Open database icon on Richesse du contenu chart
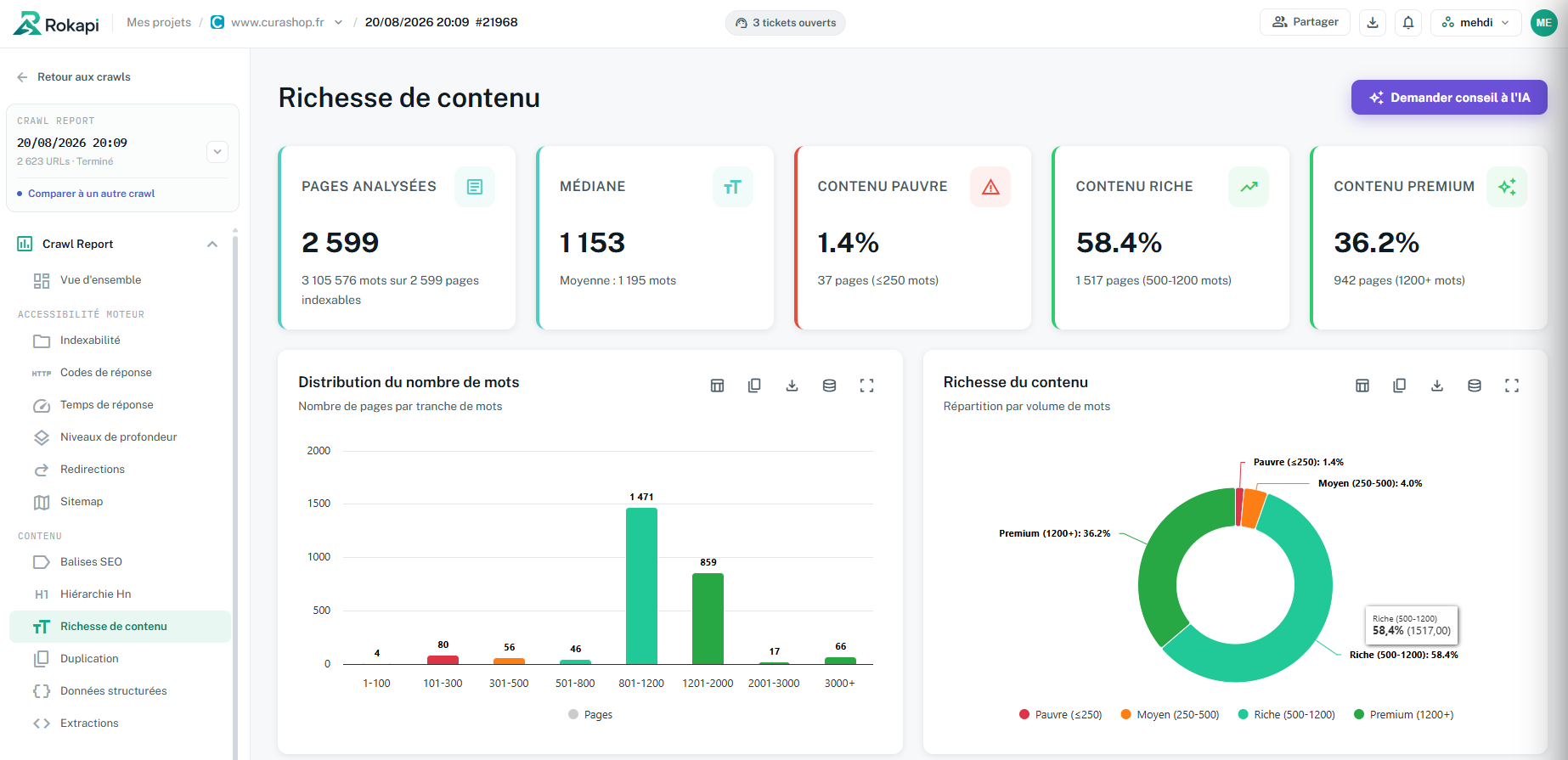Screen dimensions: 1568x760 pos(1475,386)
